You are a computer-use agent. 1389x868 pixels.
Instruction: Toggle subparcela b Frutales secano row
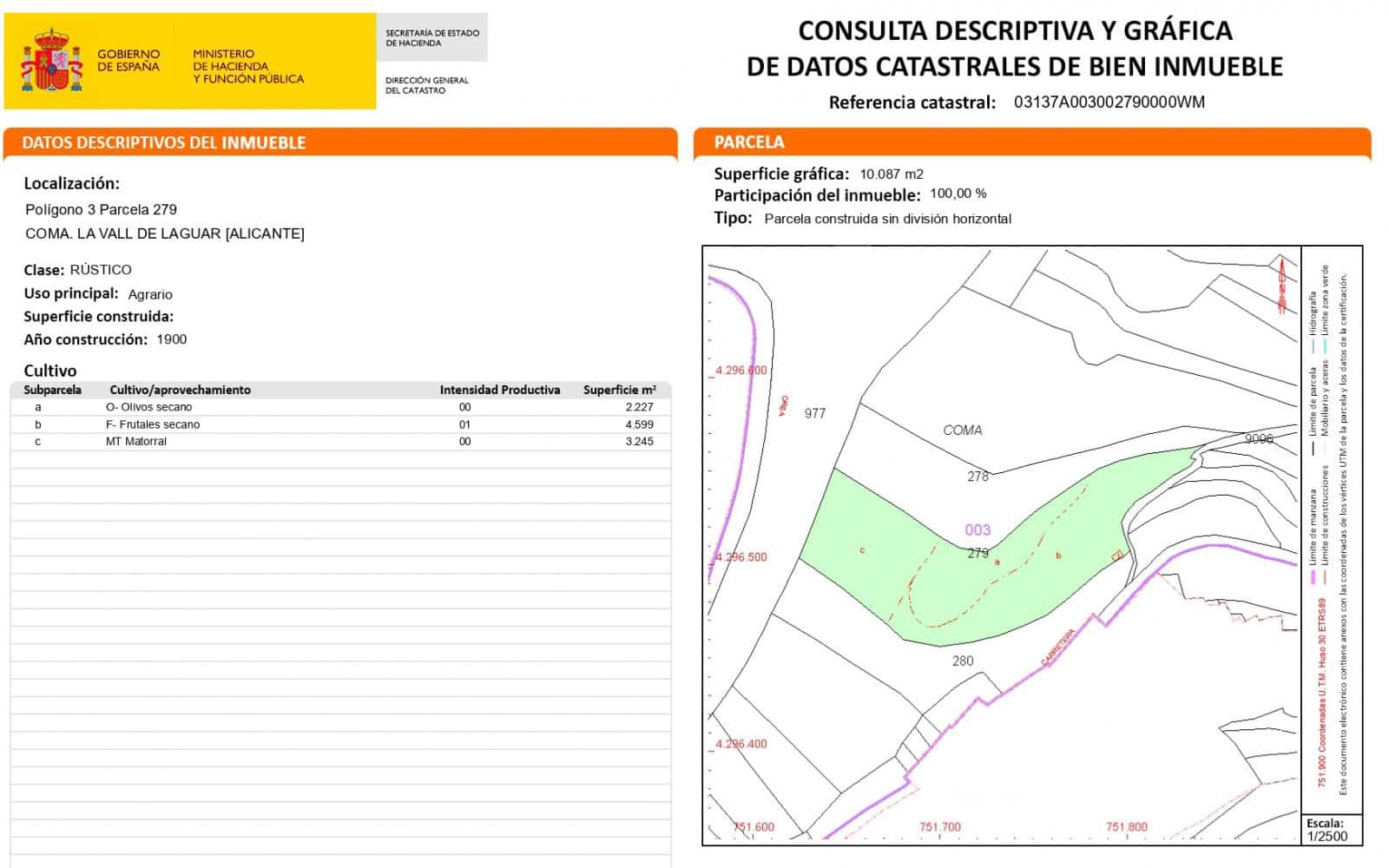347,424
